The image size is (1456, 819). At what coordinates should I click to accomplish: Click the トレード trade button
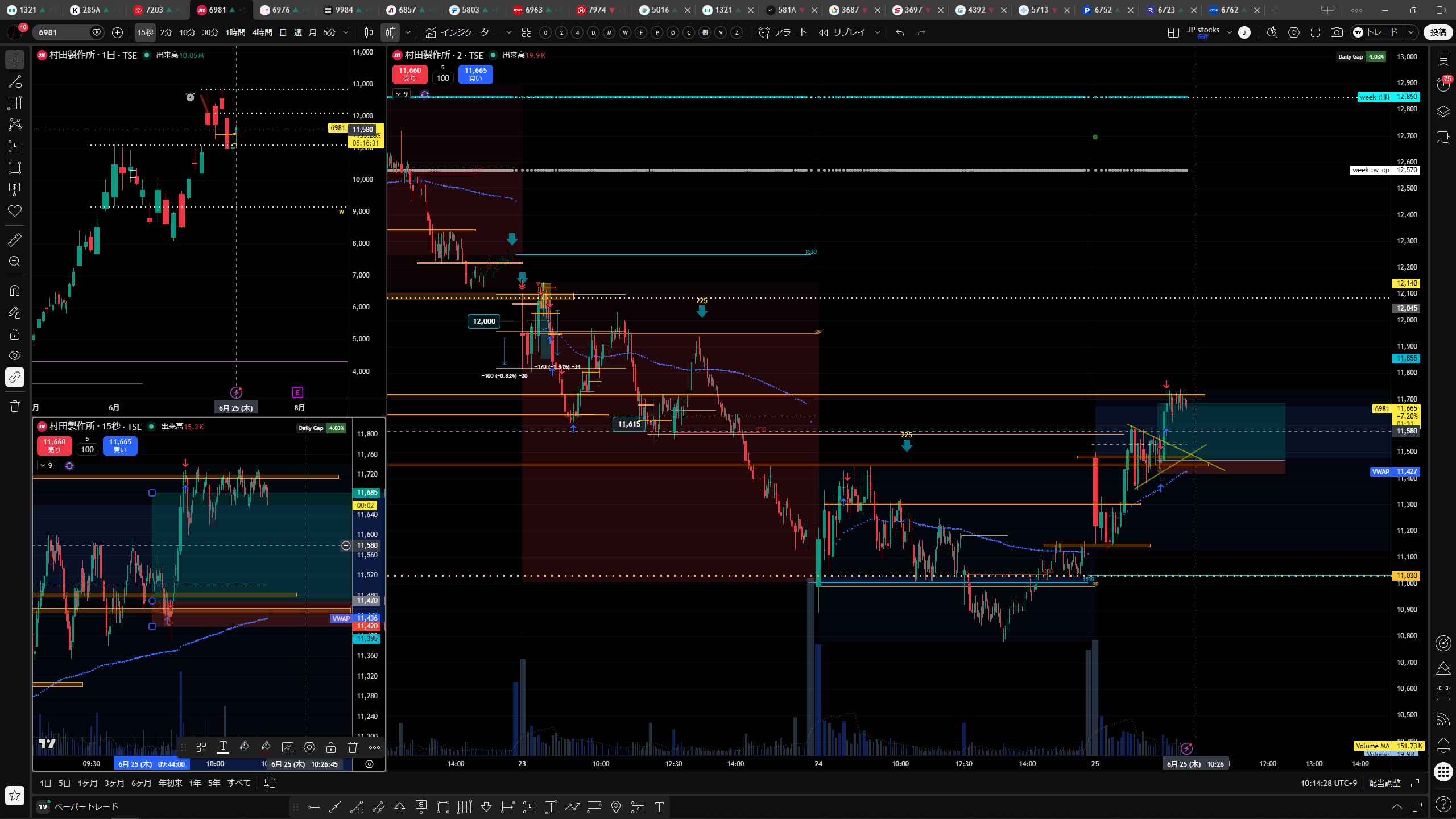(x=1375, y=32)
